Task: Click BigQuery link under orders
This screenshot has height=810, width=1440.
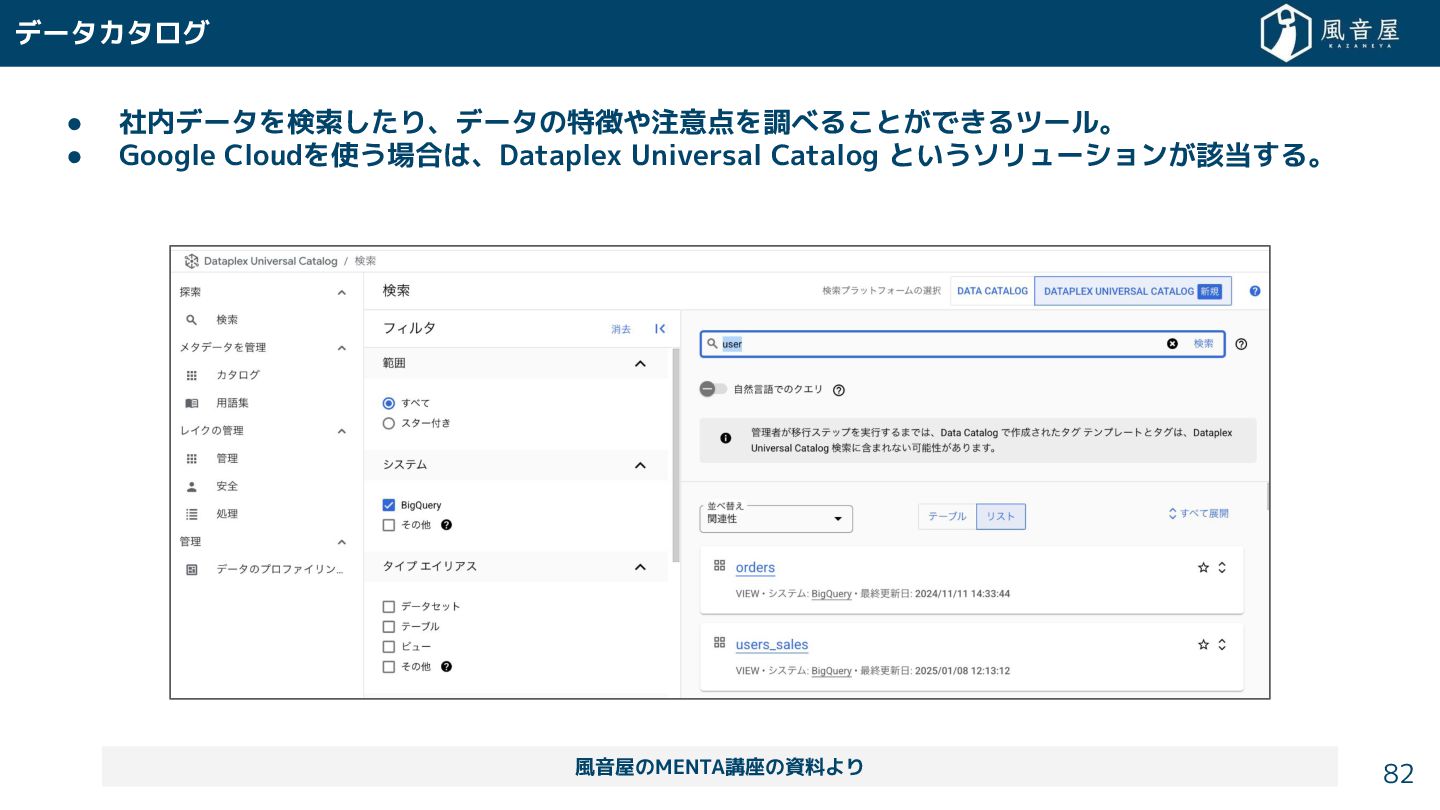Action: pos(831,594)
